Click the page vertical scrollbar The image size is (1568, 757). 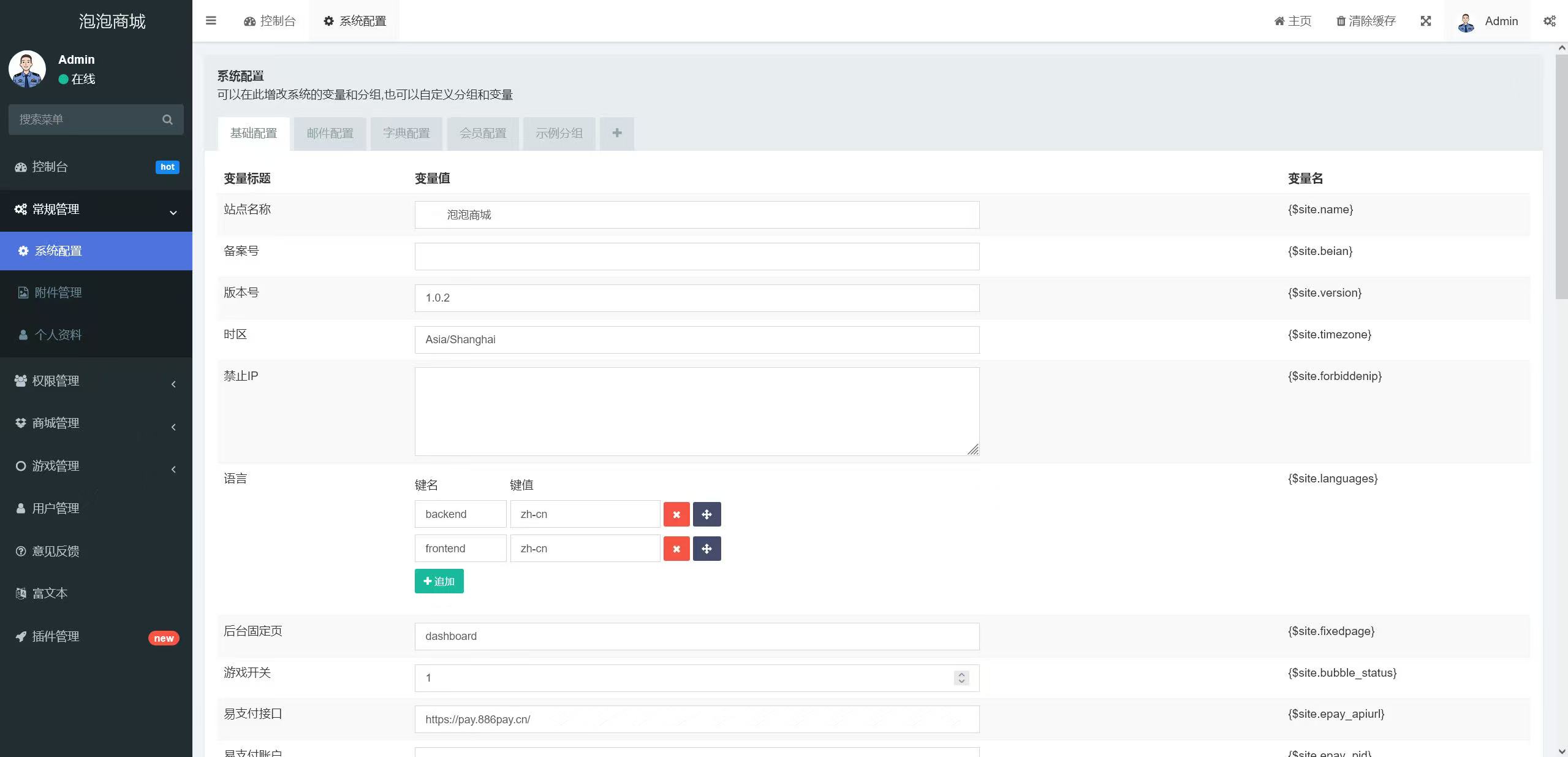click(x=1561, y=178)
